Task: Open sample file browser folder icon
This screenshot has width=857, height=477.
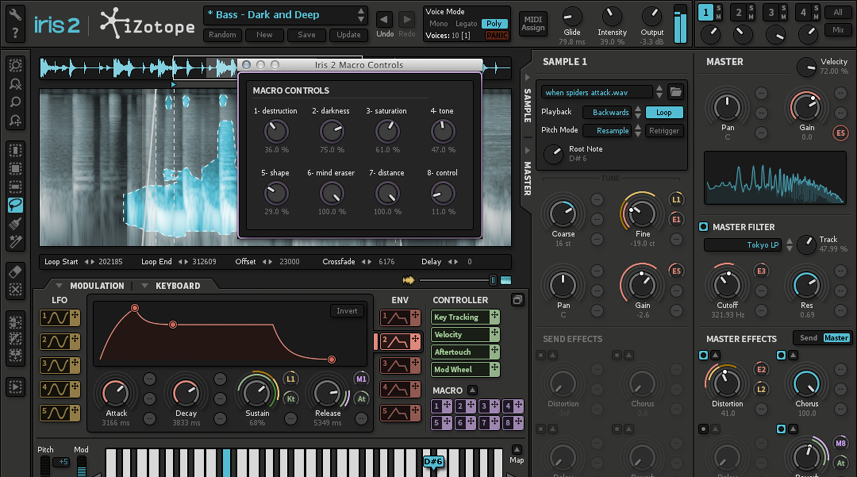Action: pyautogui.click(x=676, y=92)
